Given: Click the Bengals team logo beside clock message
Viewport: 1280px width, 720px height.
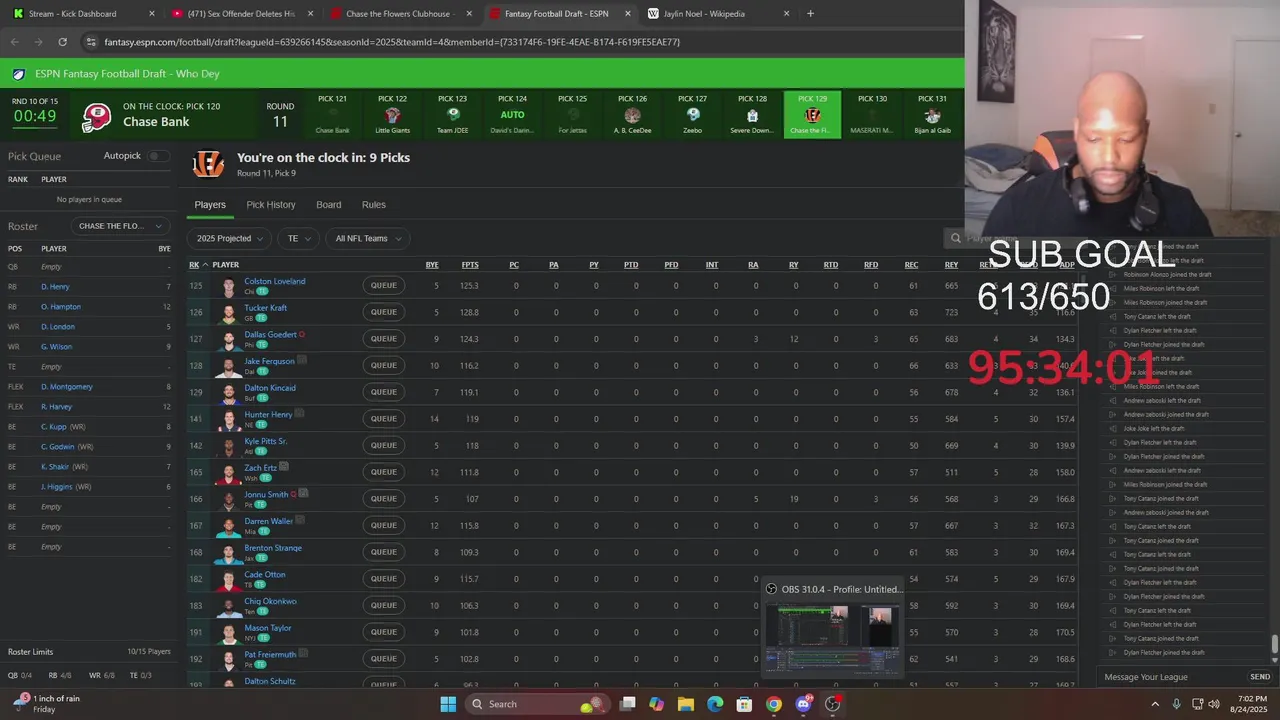Looking at the screenshot, I should pos(208,165).
